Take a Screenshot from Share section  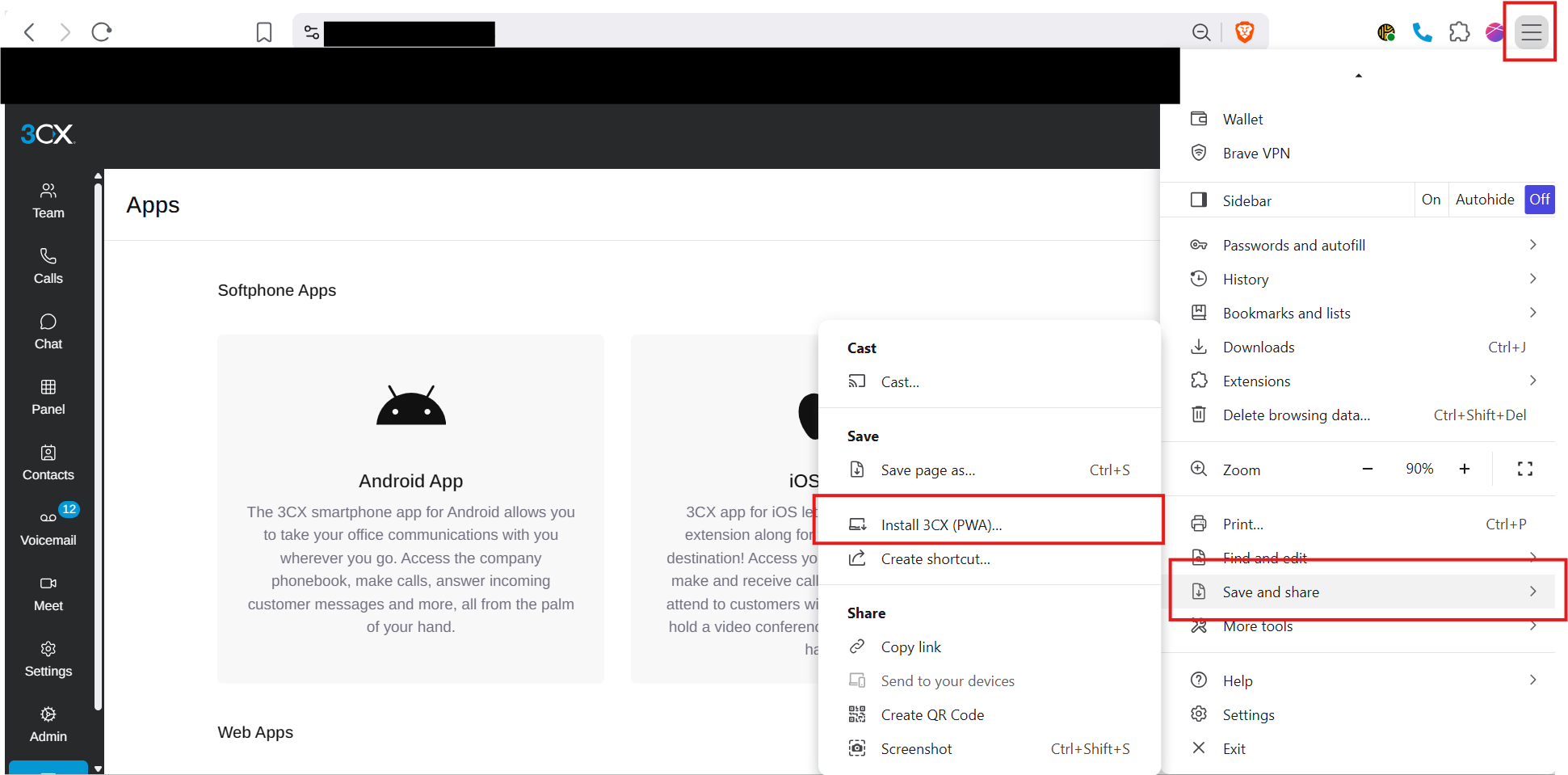point(990,749)
